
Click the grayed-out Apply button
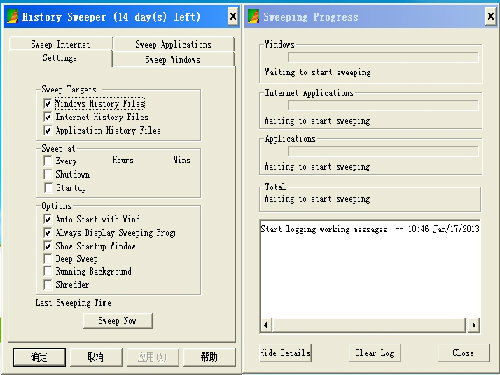tap(152, 357)
